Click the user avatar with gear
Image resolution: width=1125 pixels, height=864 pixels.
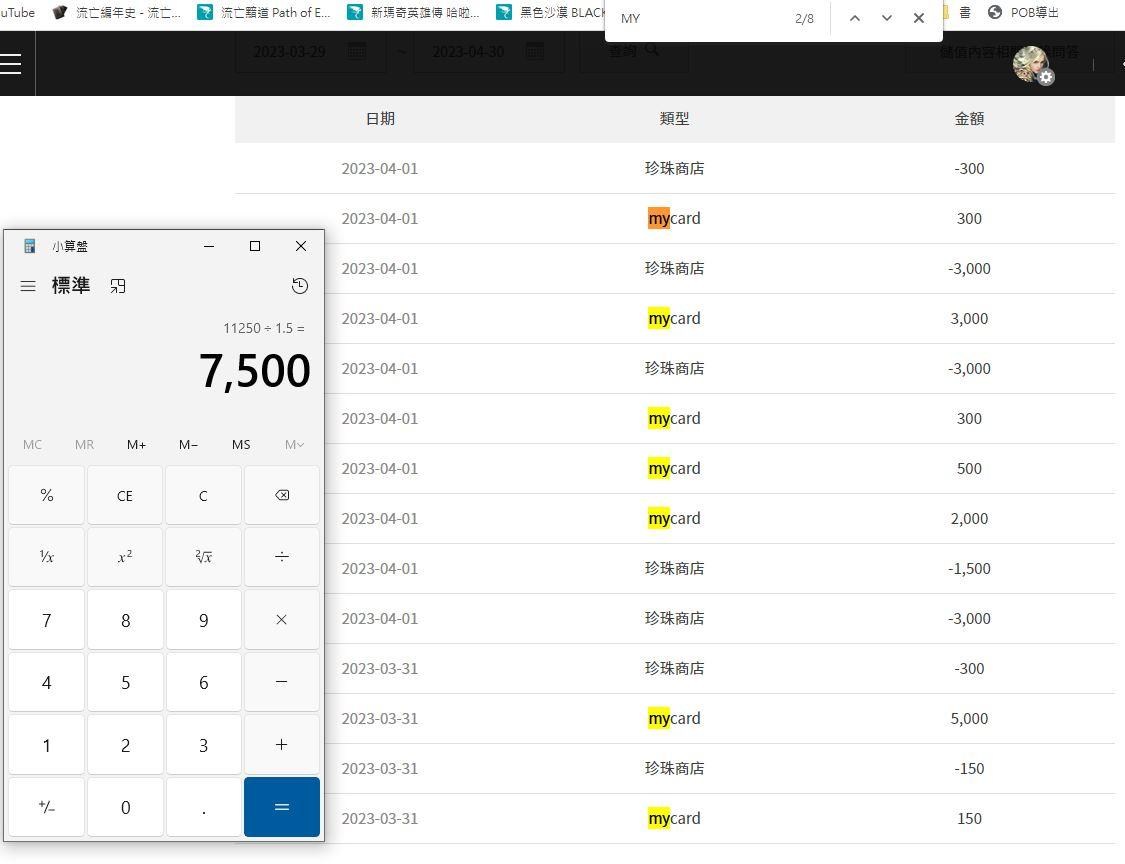[x=1031, y=65]
